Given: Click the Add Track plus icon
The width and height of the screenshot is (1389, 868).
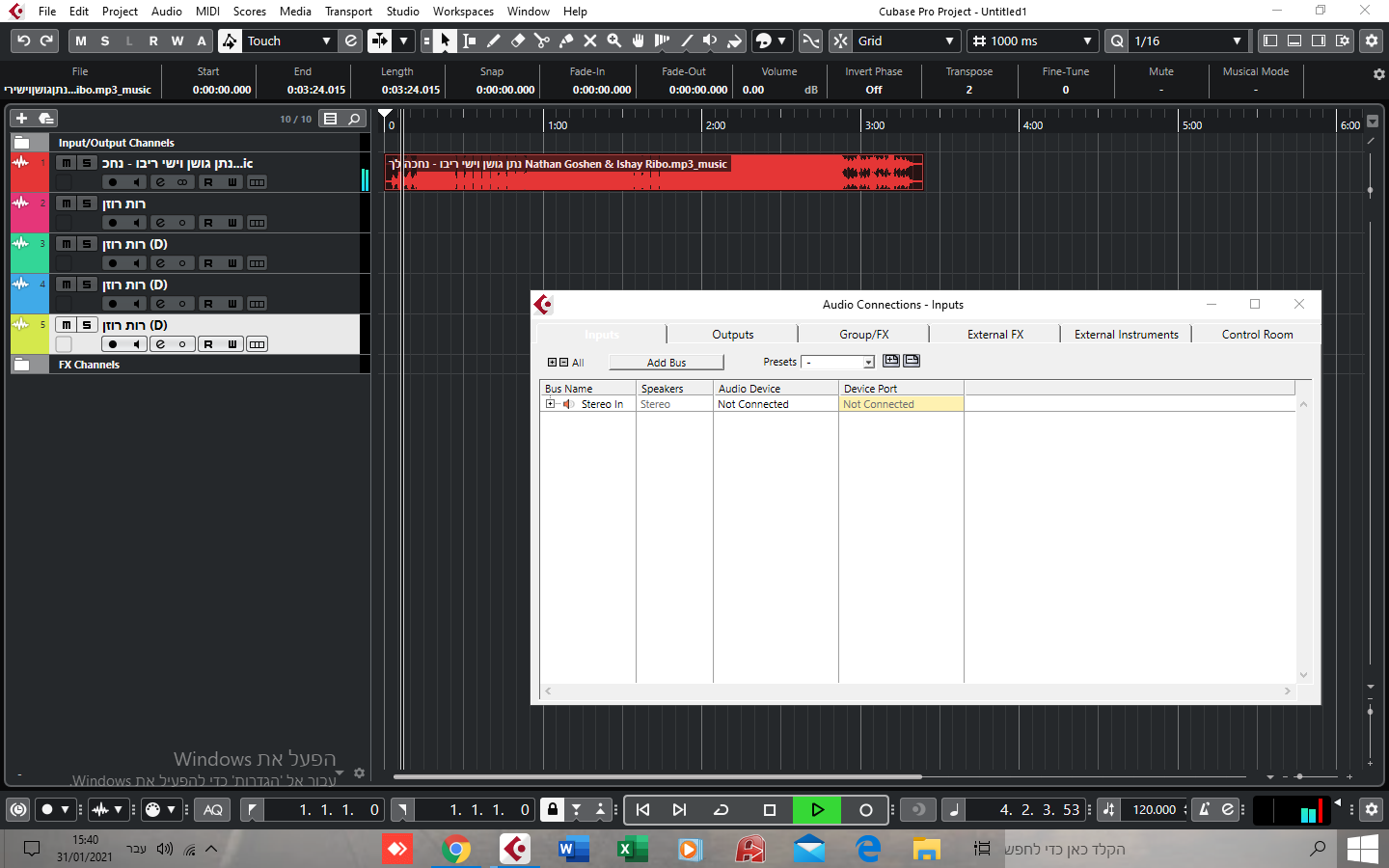Looking at the screenshot, I should click(21, 119).
